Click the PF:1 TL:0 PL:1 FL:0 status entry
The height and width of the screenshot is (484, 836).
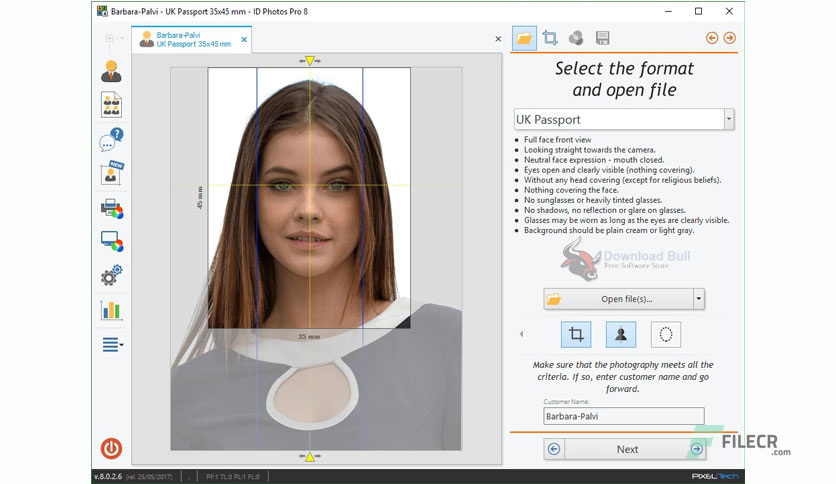coord(232,477)
